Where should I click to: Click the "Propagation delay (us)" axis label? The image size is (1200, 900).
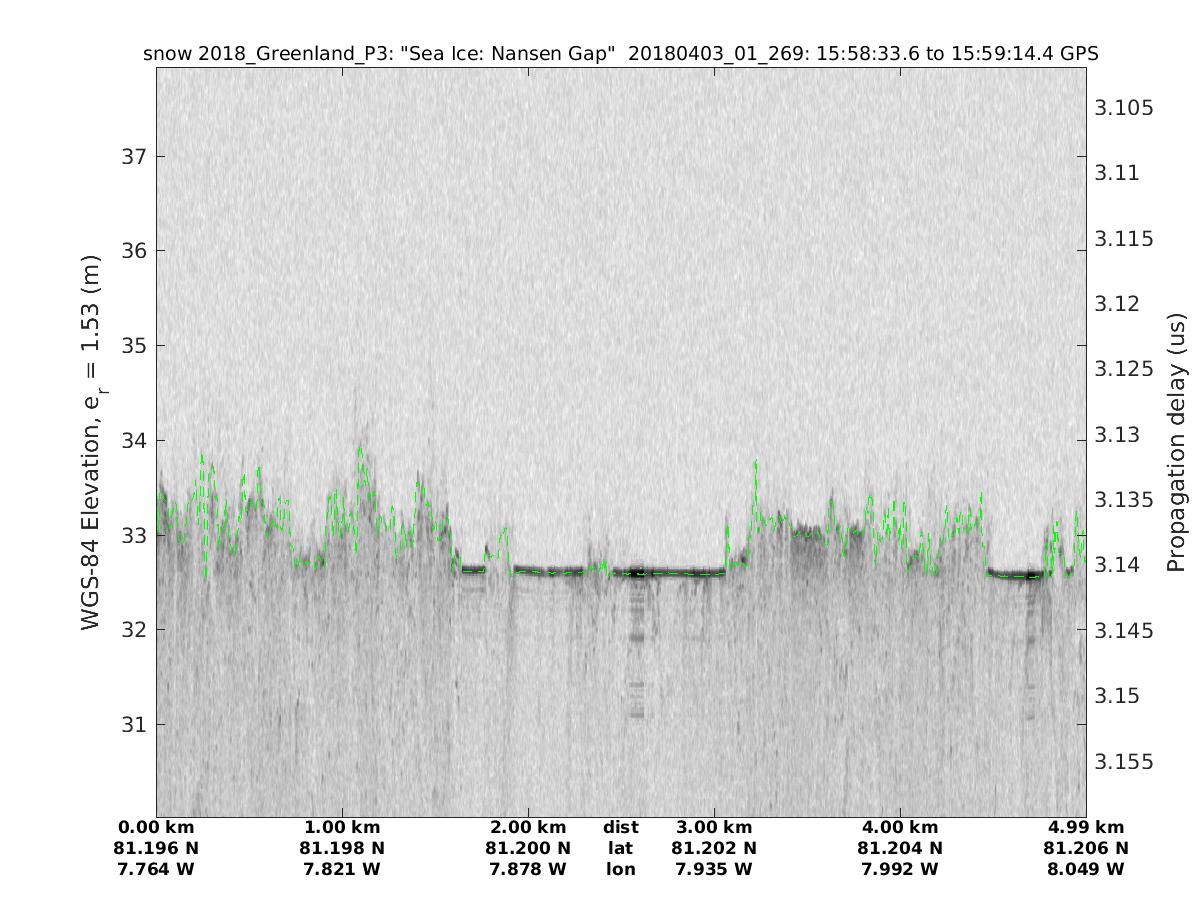click(x=1176, y=442)
